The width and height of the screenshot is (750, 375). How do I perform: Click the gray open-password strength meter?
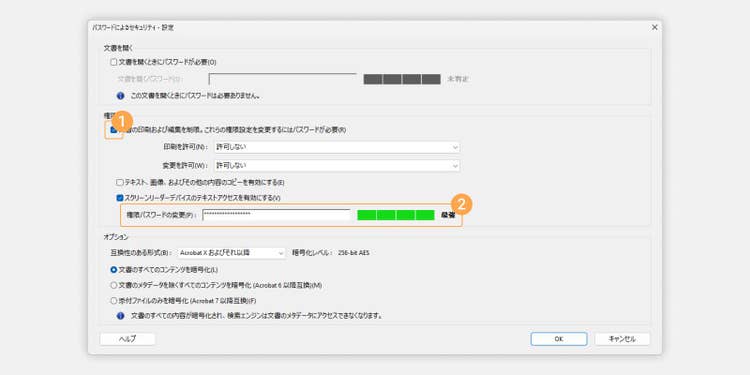[x=402, y=79]
